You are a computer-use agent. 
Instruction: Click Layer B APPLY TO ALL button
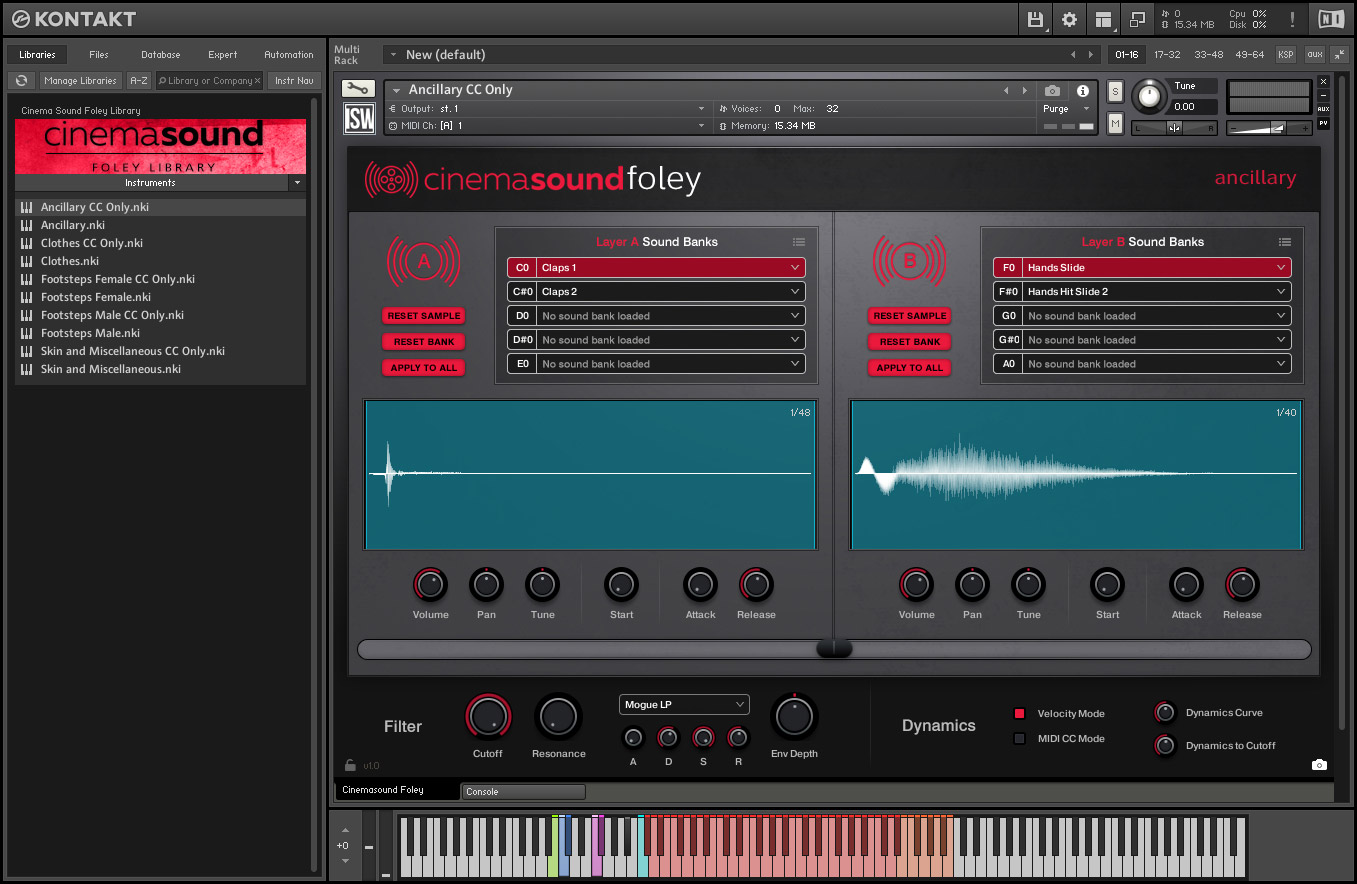[x=909, y=368]
